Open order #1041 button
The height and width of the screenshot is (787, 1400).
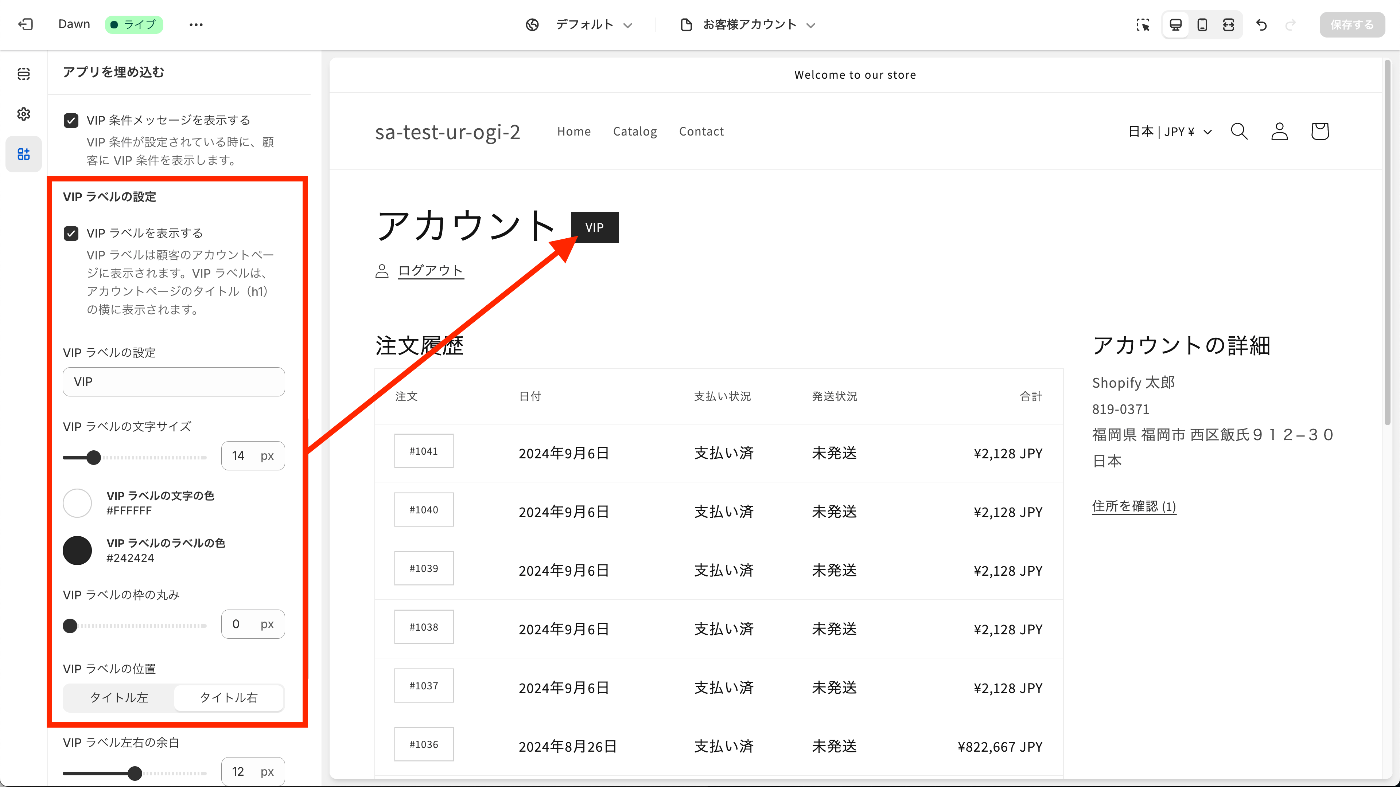[x=424, y=451]
